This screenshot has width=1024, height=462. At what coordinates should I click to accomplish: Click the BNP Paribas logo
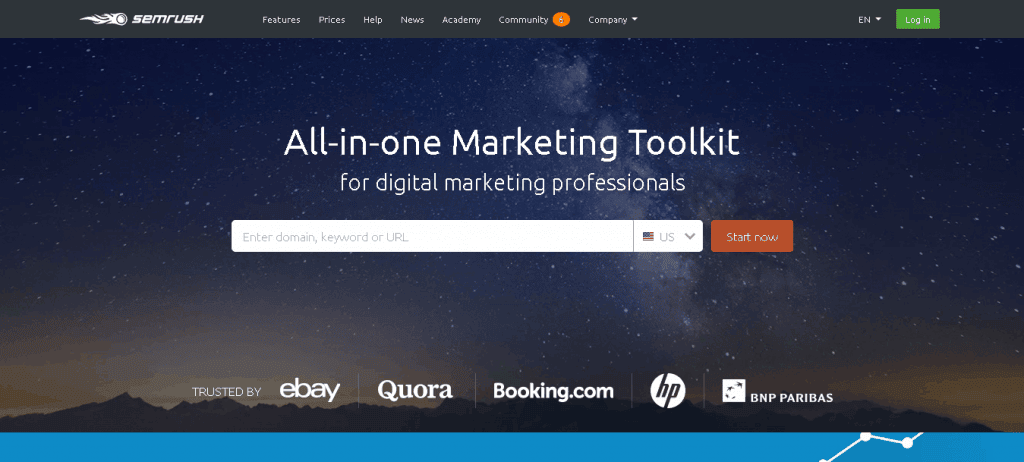[x=777, y=391]
